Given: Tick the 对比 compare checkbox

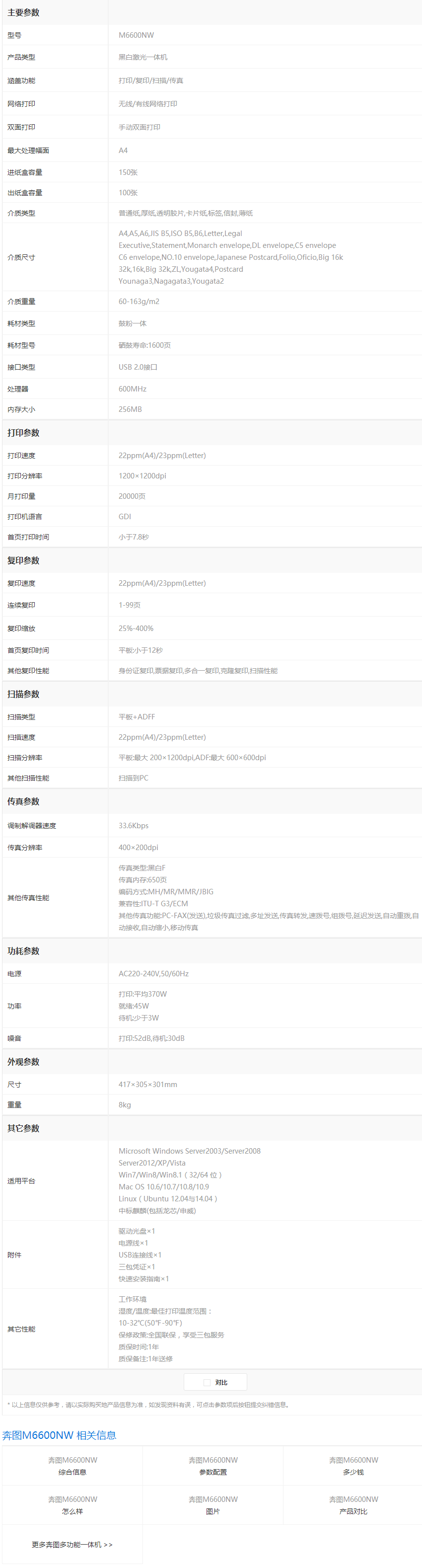Looking at the screenshot, I should tap(207, 1382).
